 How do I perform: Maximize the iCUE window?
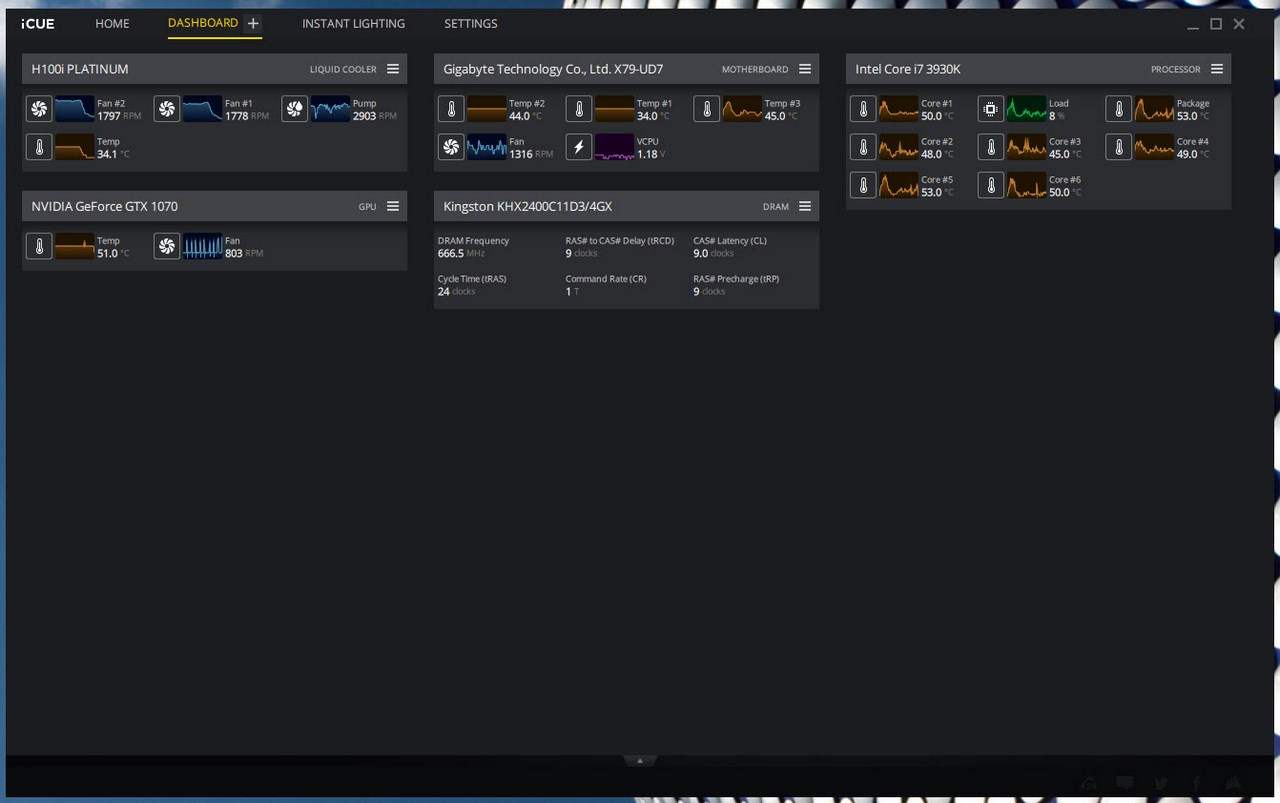1216,24
